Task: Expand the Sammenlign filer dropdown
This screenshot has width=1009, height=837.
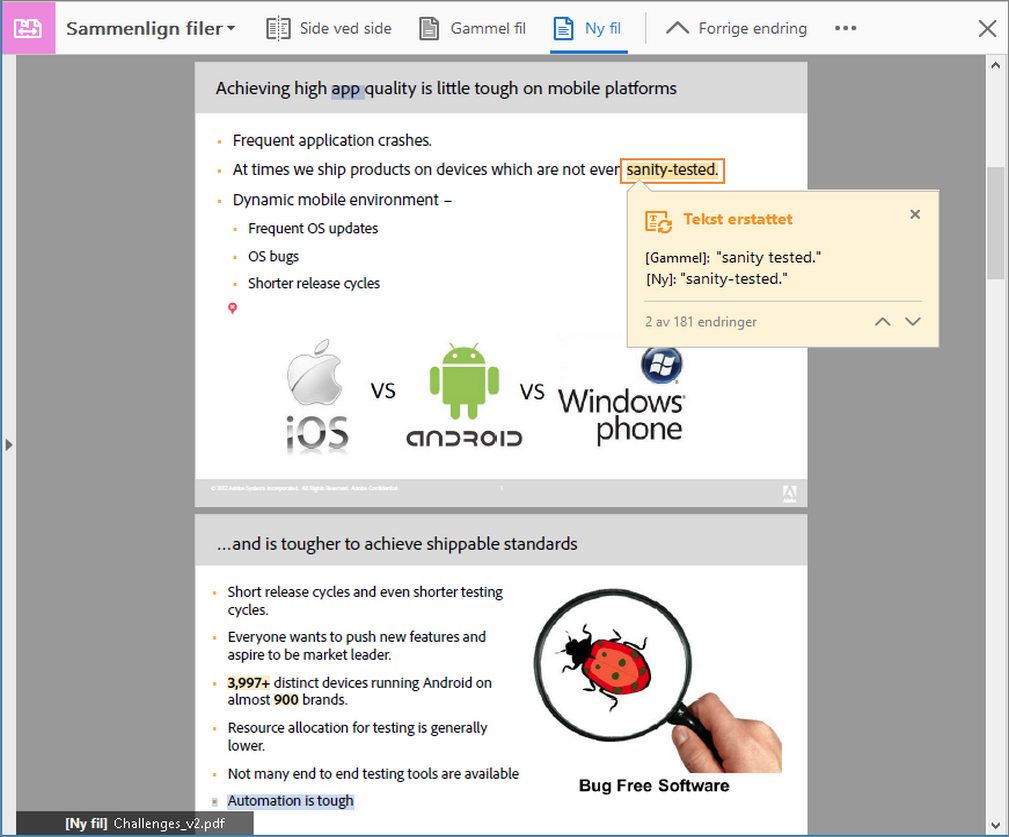Action: [x=230, y=28]
